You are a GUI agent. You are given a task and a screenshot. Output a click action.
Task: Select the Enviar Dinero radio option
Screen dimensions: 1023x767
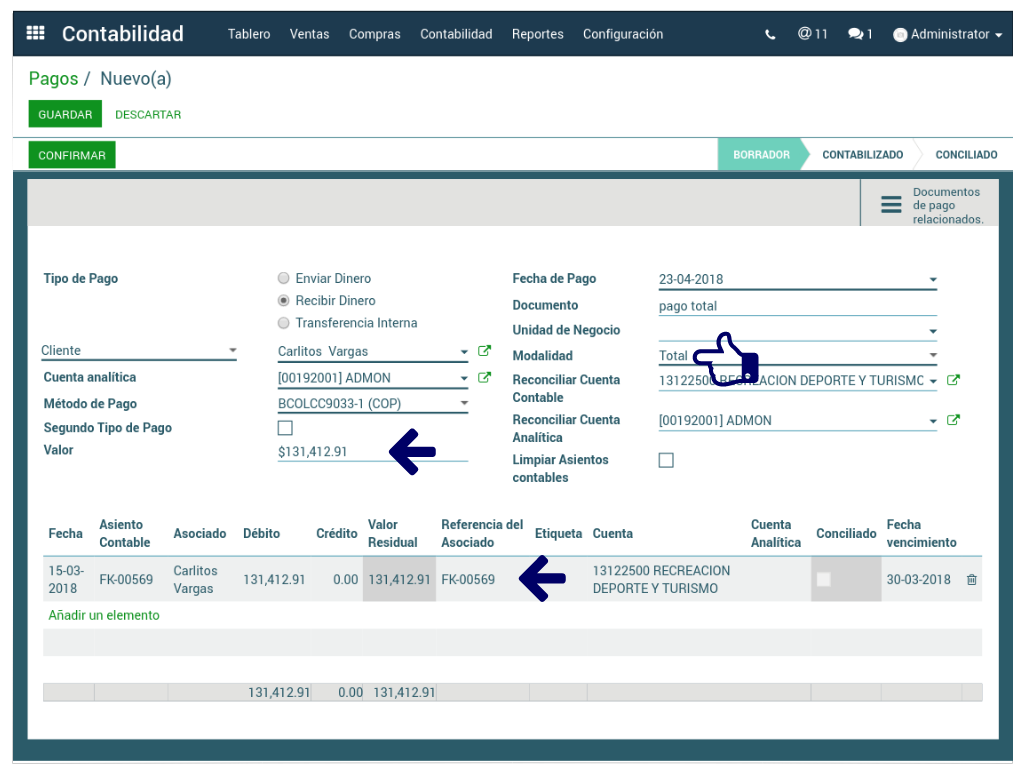(285, 279)
